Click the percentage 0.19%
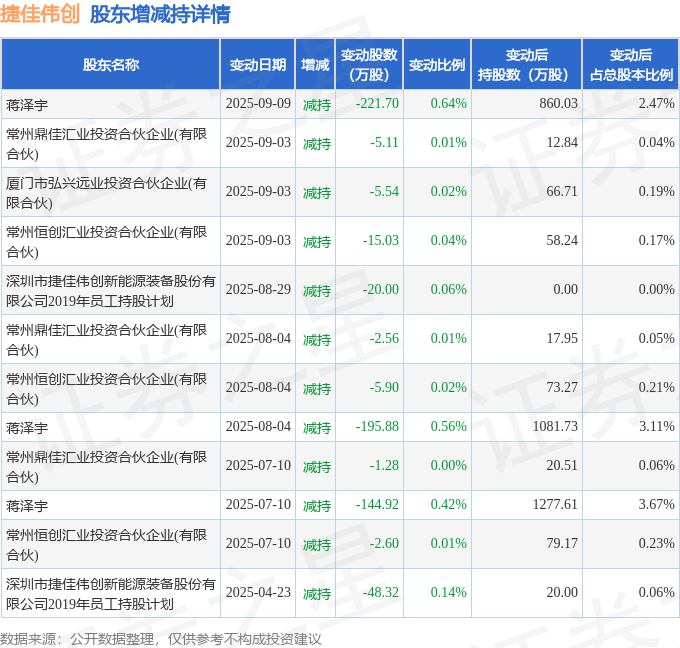The width and height of the screenshot is (680, 648). click(x=657, y=191)
